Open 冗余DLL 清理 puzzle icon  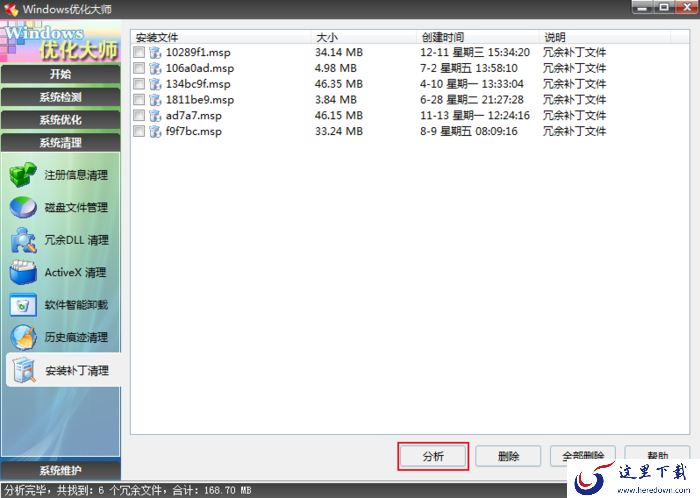[x=23, y=240]
